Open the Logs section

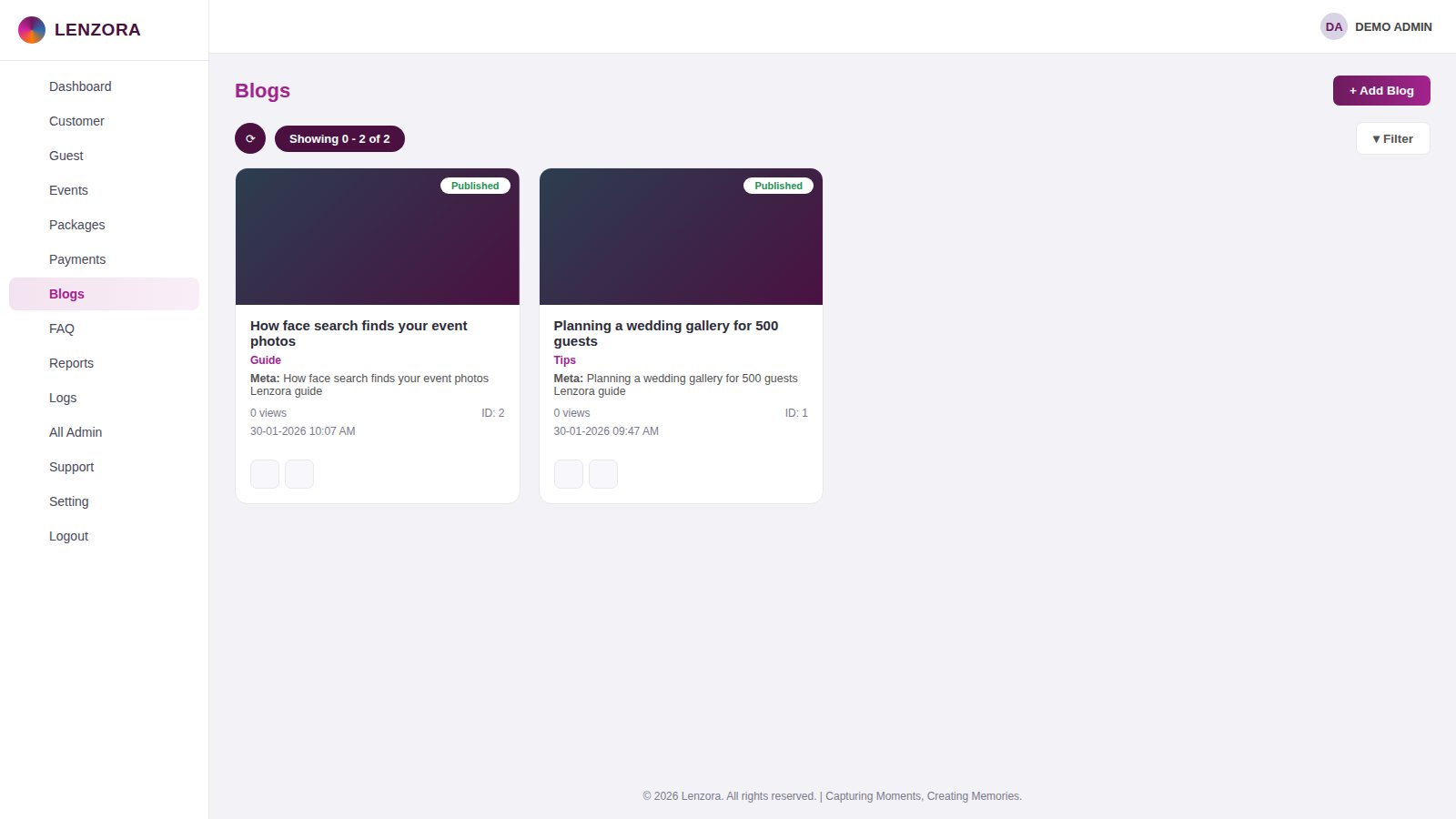tap(104, 398)
